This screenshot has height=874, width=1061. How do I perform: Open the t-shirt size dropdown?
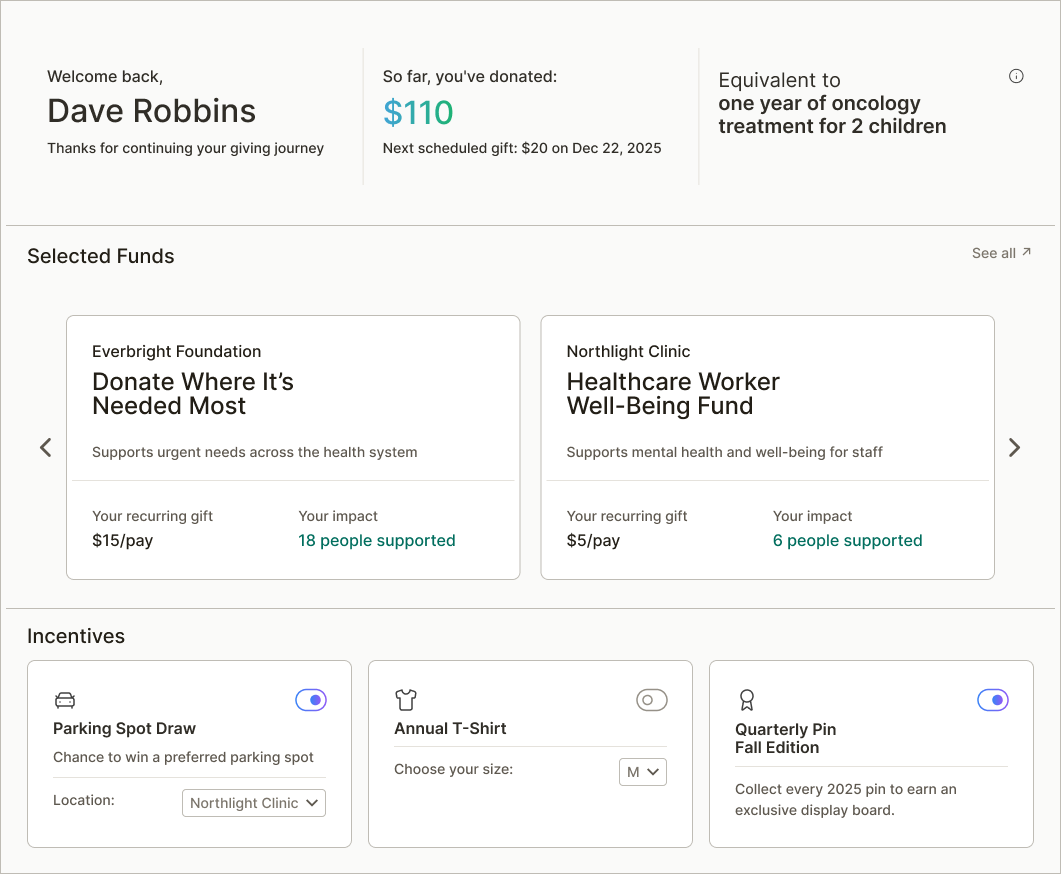[642, 772]
